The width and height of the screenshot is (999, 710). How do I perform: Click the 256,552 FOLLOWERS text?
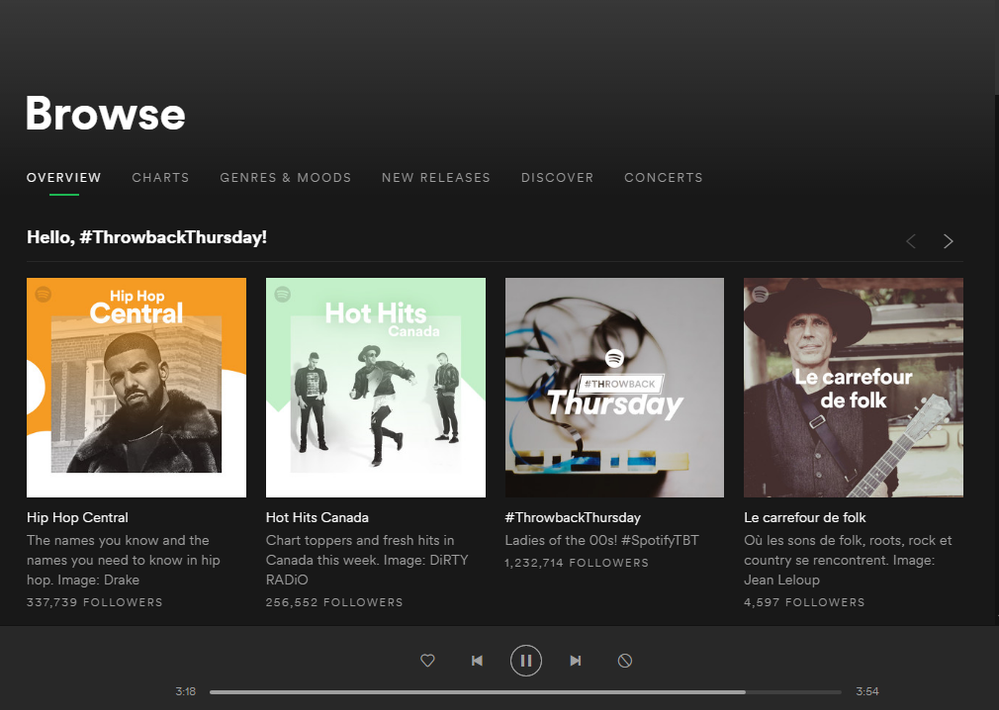pyautogui.click(x=334, y=602)
